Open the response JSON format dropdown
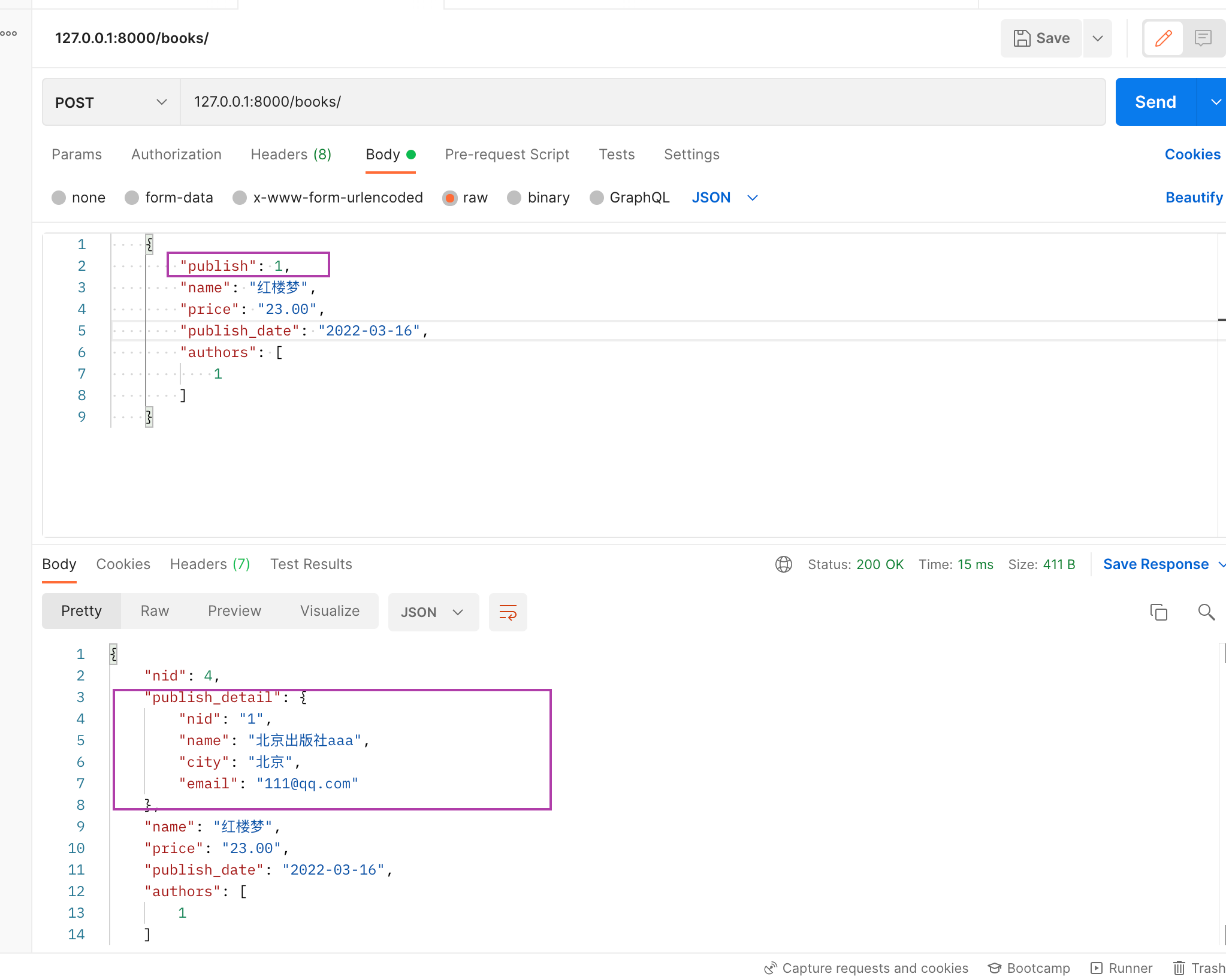 (433, 612)
